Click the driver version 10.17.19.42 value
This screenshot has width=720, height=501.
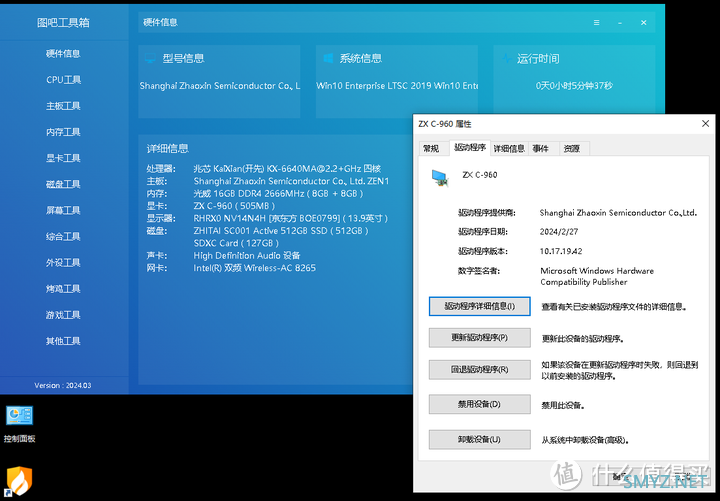click(561, 251)
